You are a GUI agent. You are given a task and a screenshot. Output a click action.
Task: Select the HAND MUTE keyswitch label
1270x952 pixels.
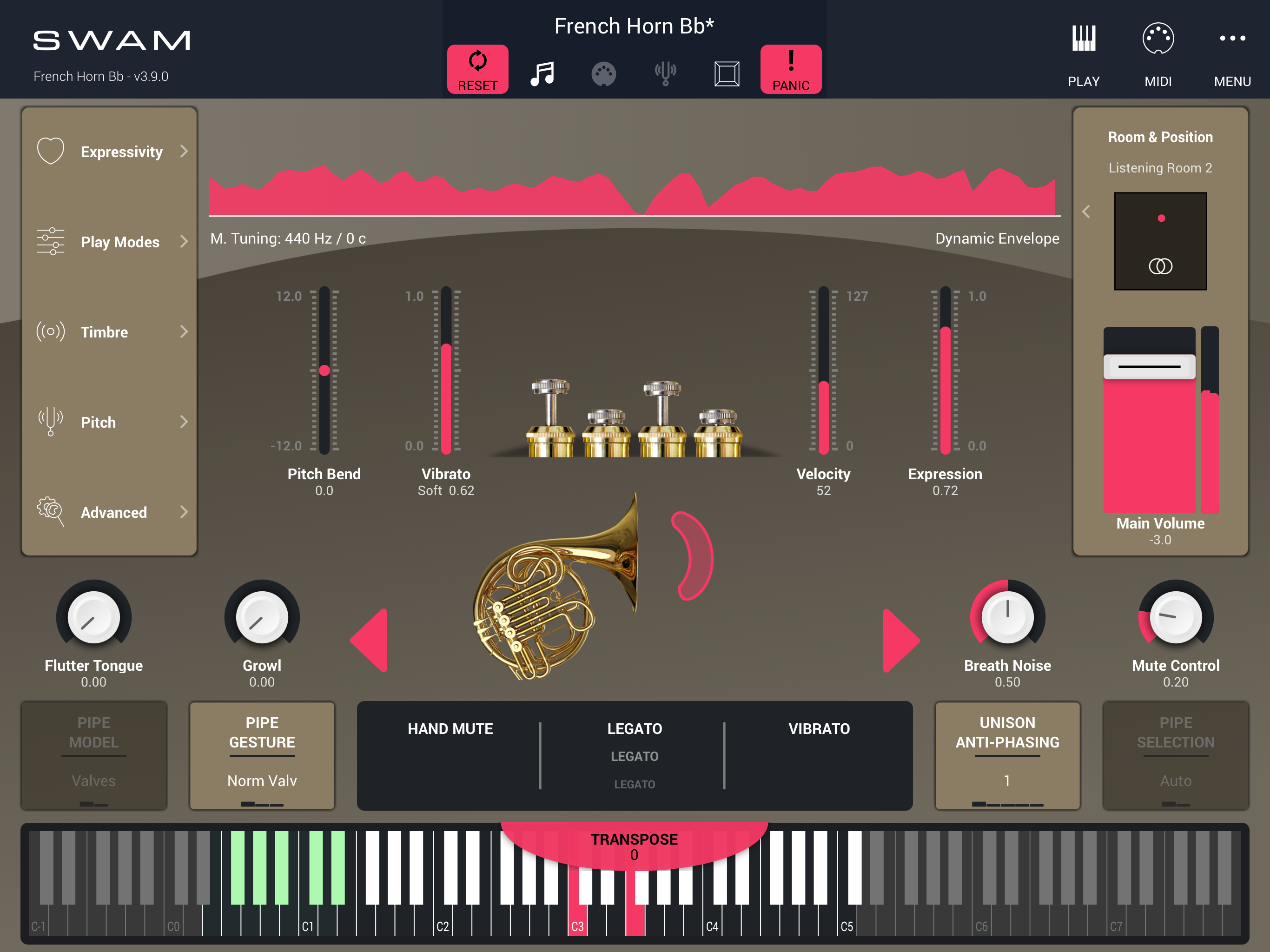pyautogui.click(x=450, y=728)
